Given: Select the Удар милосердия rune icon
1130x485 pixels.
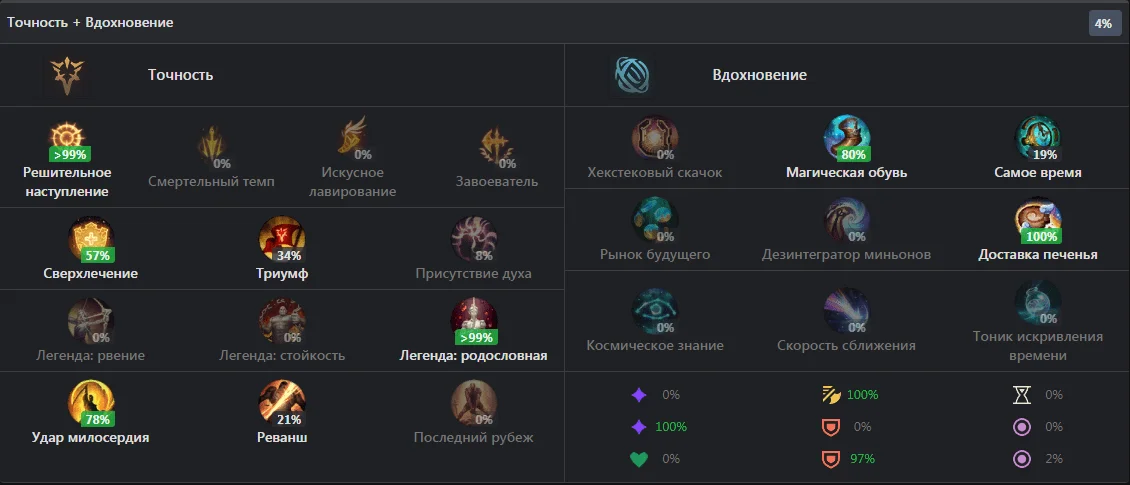Looking at the screenshot, I should coord(91,402).
